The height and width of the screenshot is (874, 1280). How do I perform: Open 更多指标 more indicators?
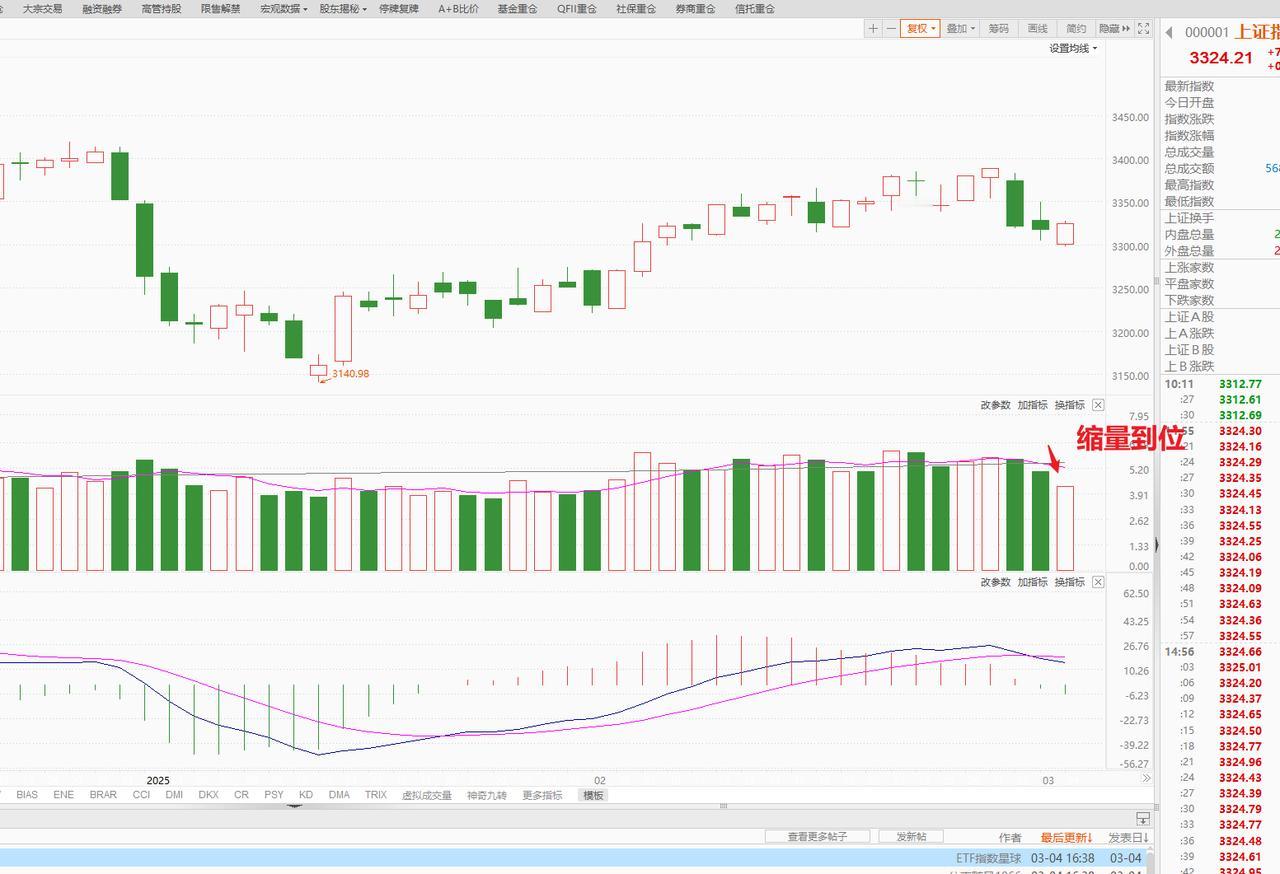(x=542, y=795)
